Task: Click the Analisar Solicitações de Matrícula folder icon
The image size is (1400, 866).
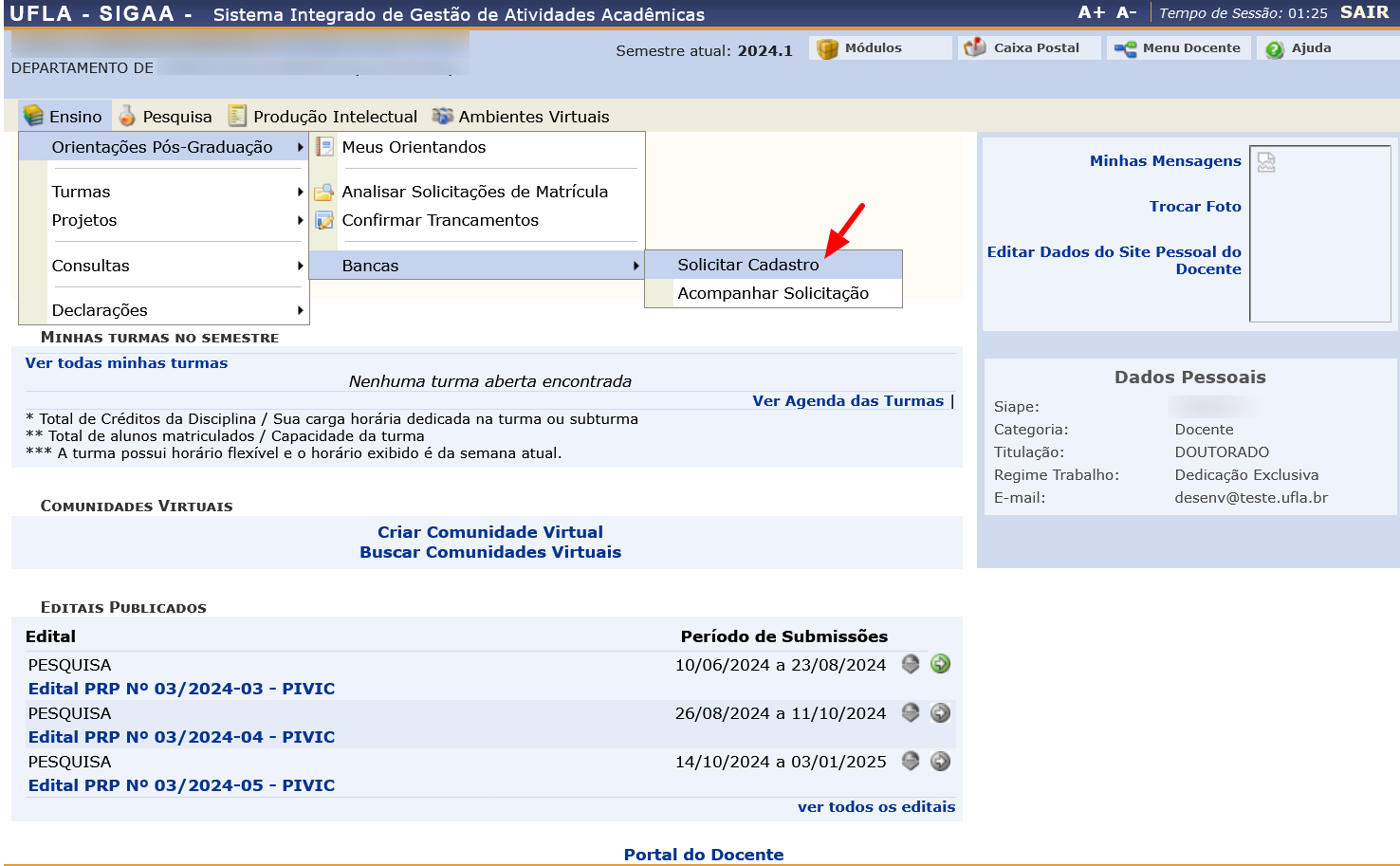Action: (x=324, y=192)
